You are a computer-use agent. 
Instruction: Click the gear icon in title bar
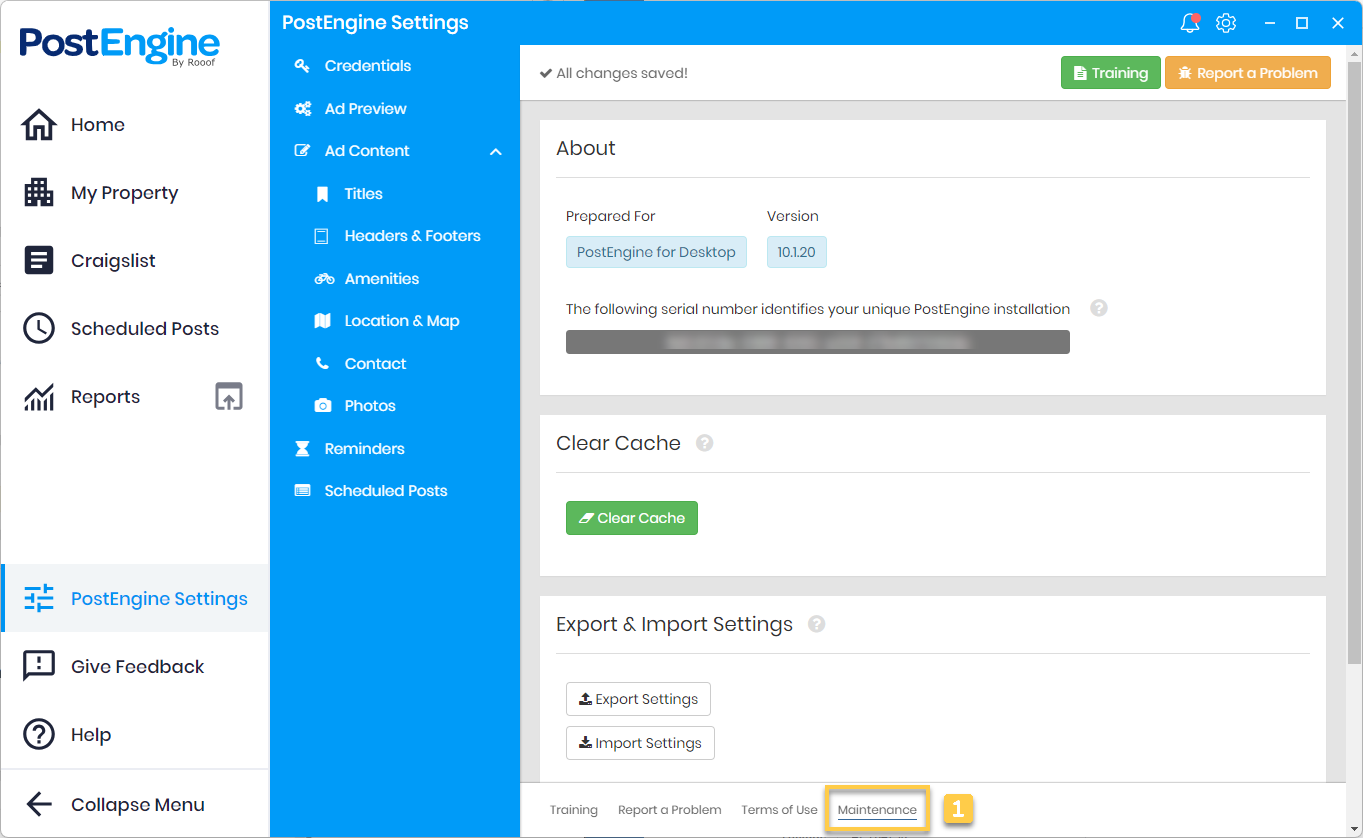1226,23
